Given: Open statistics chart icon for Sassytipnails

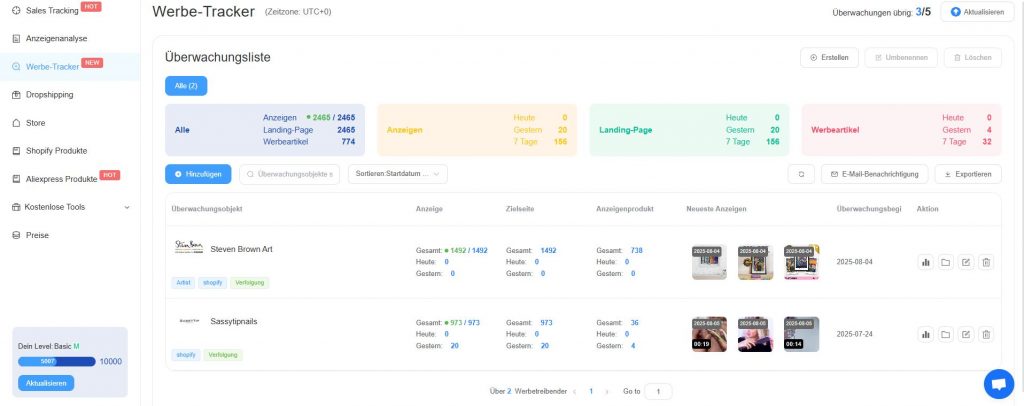Looking at the screenshot, I should (925, 334).
